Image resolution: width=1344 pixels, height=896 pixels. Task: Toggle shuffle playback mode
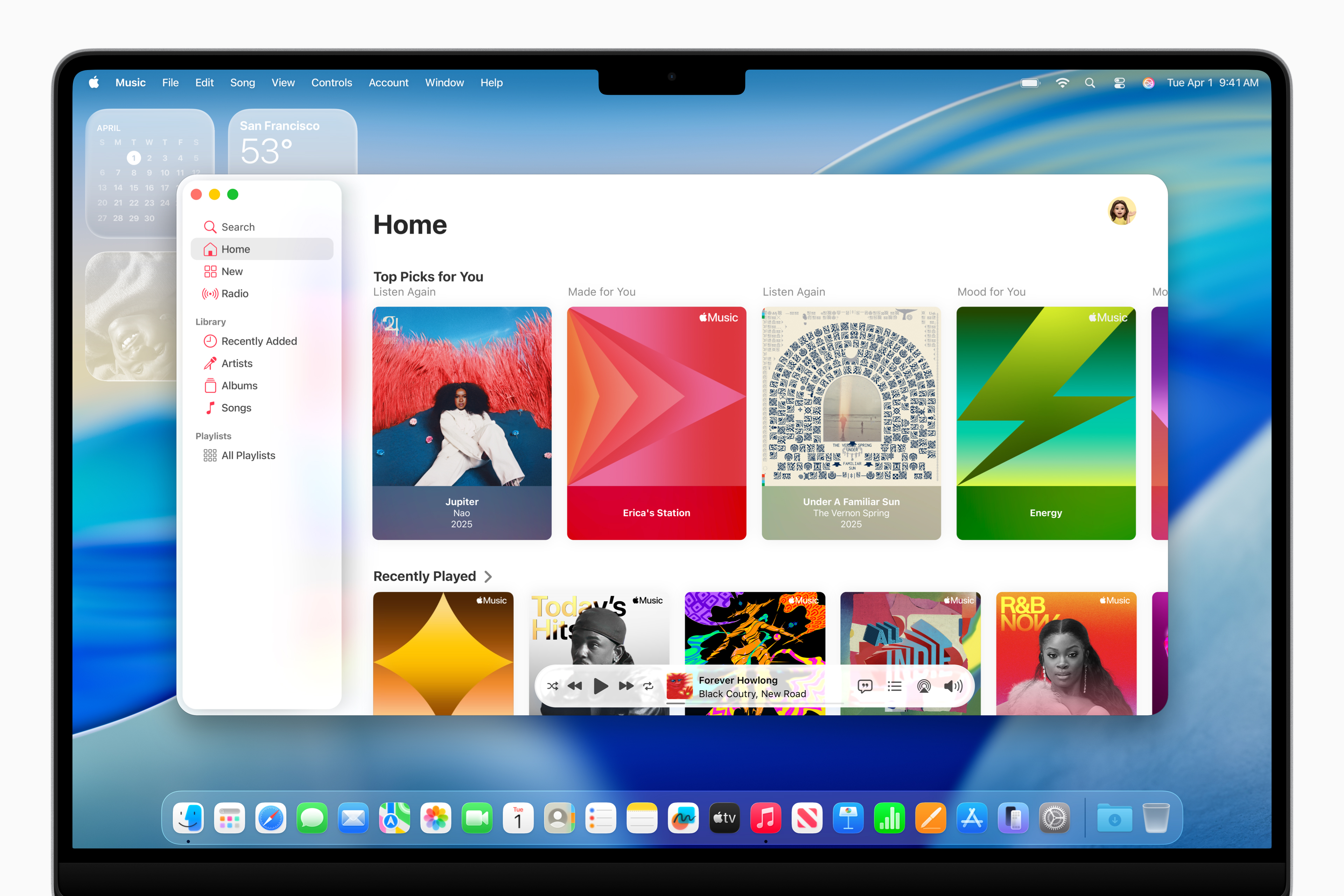click(x=553, y=686)
